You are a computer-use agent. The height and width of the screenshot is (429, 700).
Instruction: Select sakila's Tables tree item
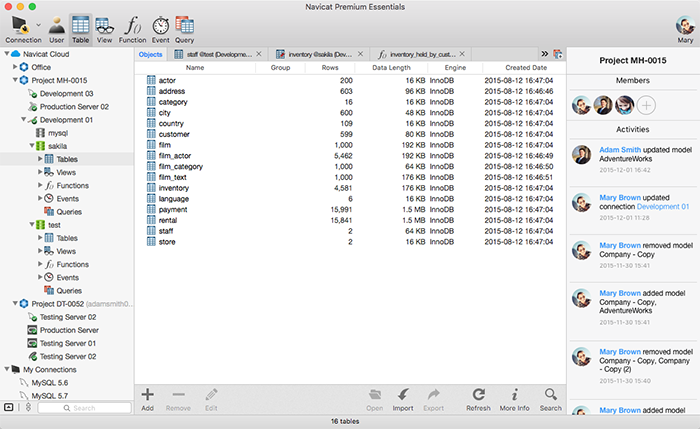tap(67, 159)
